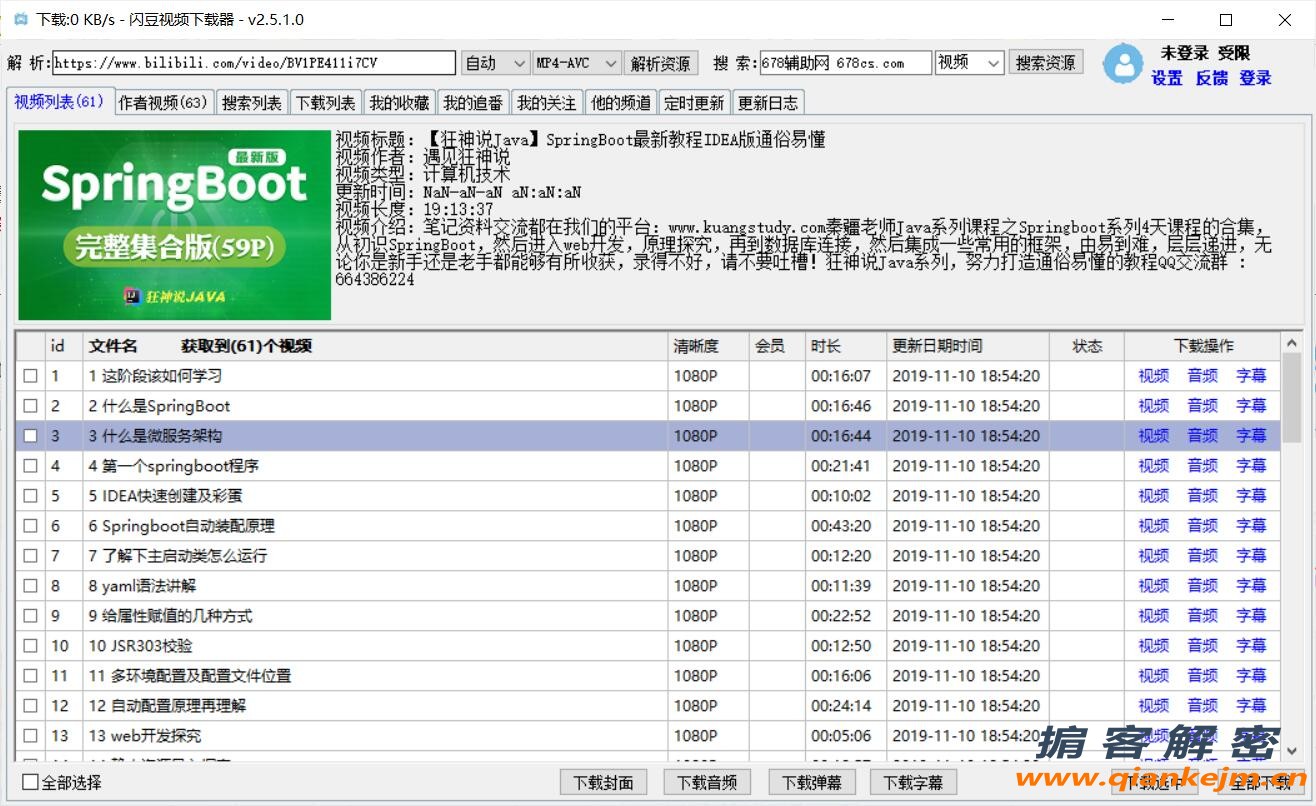The height and width of the screenshot is (806, 1316).
Task: Click the 下载封面 button
Action: [604, 782]
